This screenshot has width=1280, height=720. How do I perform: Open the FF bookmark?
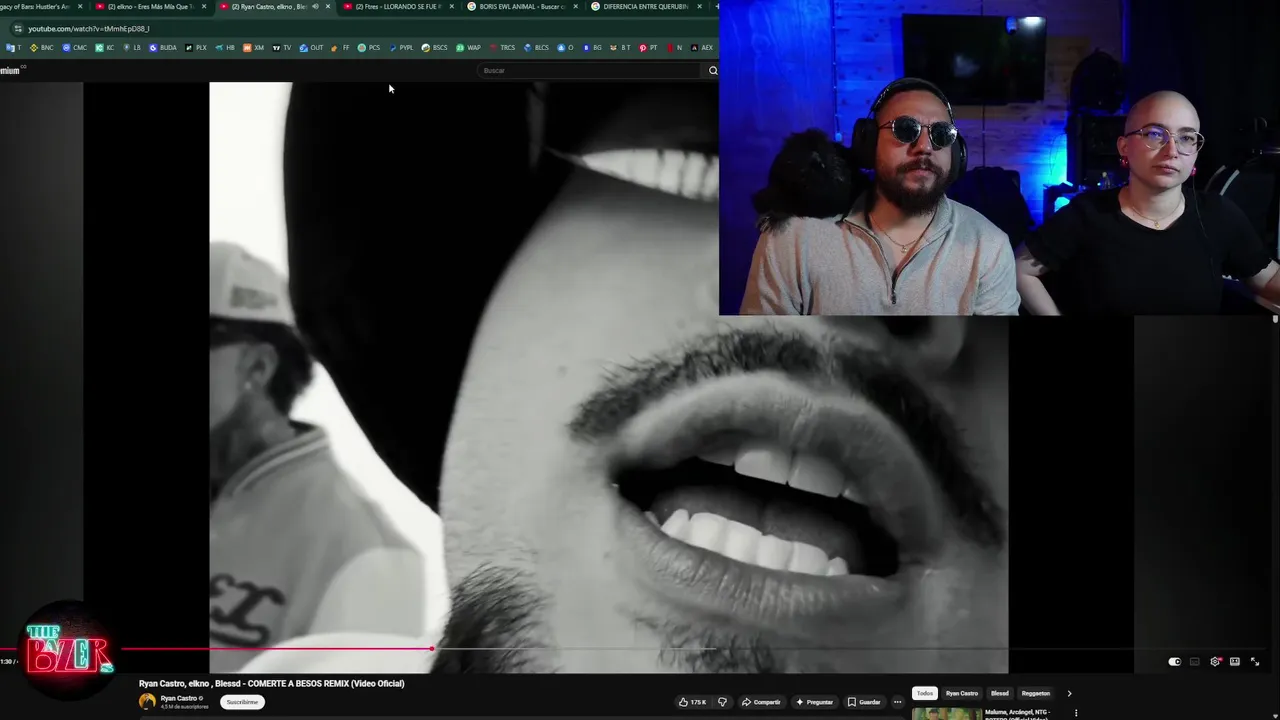(341, 48)
